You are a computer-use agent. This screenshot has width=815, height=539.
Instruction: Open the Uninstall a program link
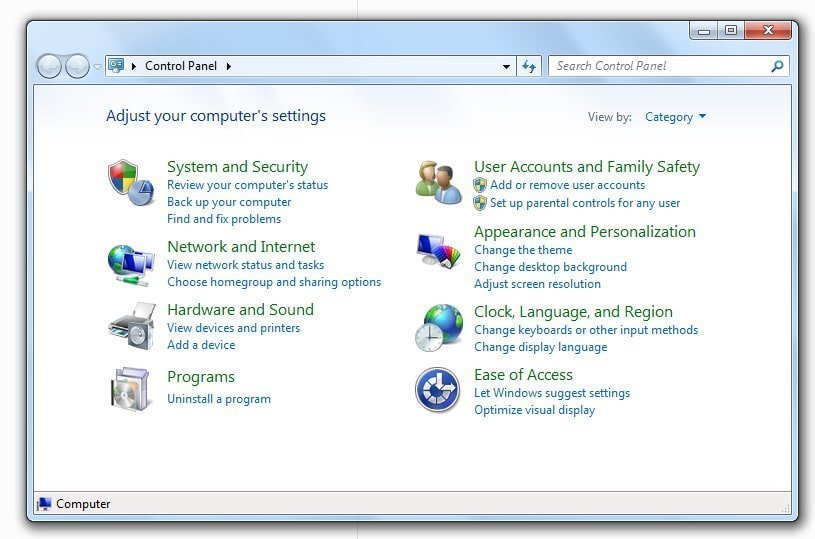[x=218, y=399]
